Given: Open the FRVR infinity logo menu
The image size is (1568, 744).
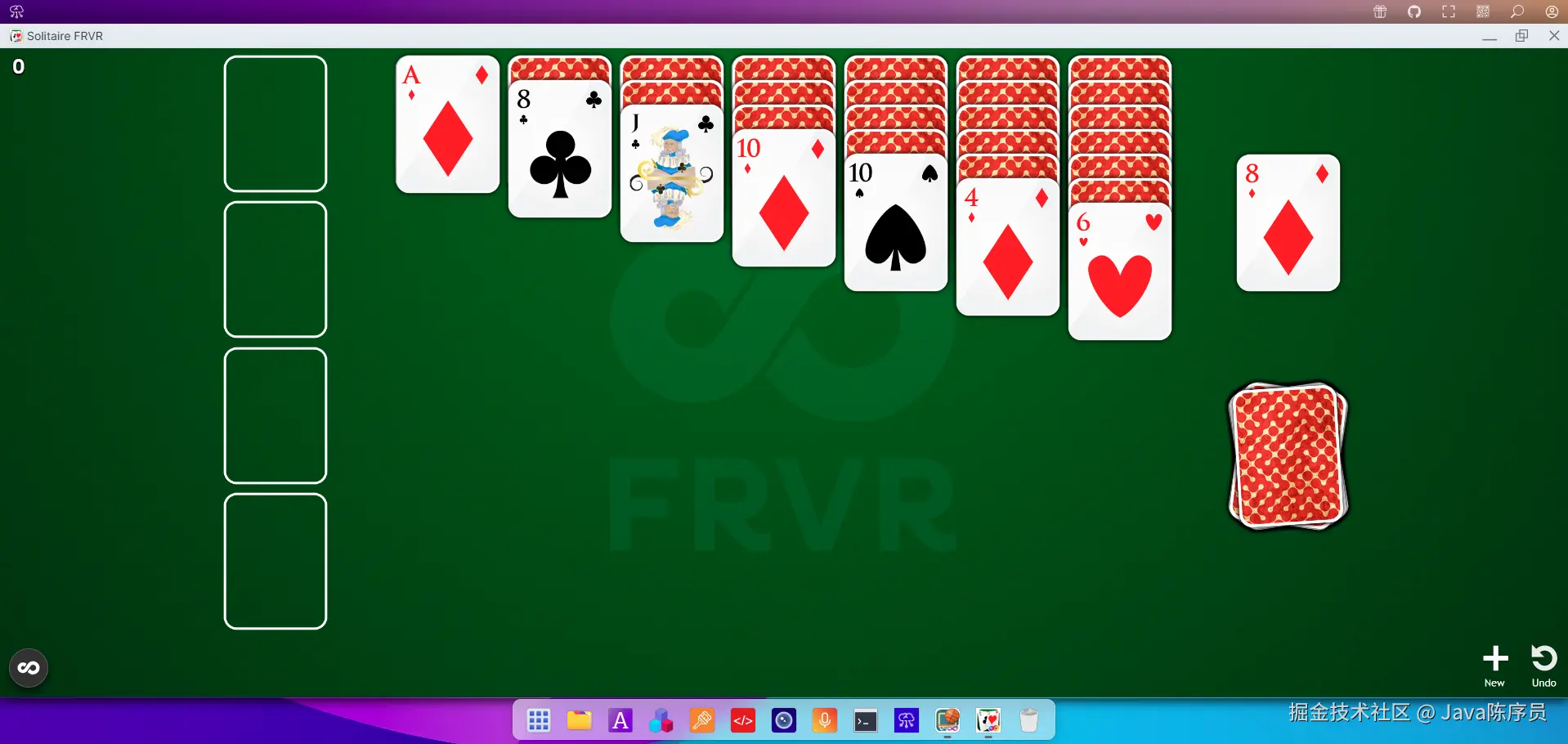Looking at the screenshot, I should pos(29,668).
